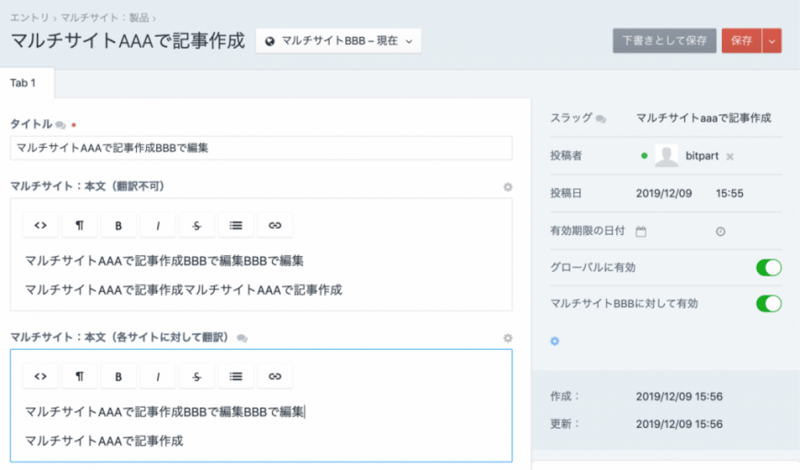Screen dimensions: 800x470
Task: Click Bold icon in first editor toolbar
Action: pyautogui.click(x=118, y=226)
